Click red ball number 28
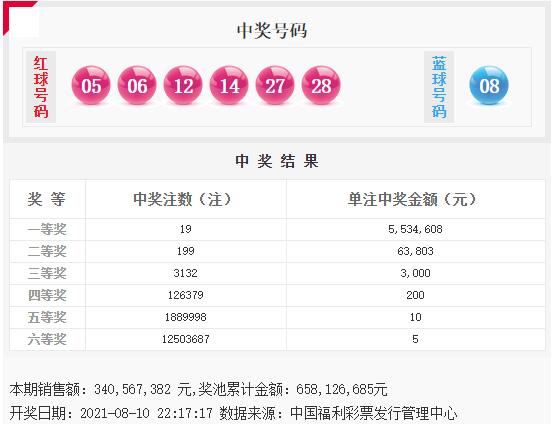 tap(321, 85)
